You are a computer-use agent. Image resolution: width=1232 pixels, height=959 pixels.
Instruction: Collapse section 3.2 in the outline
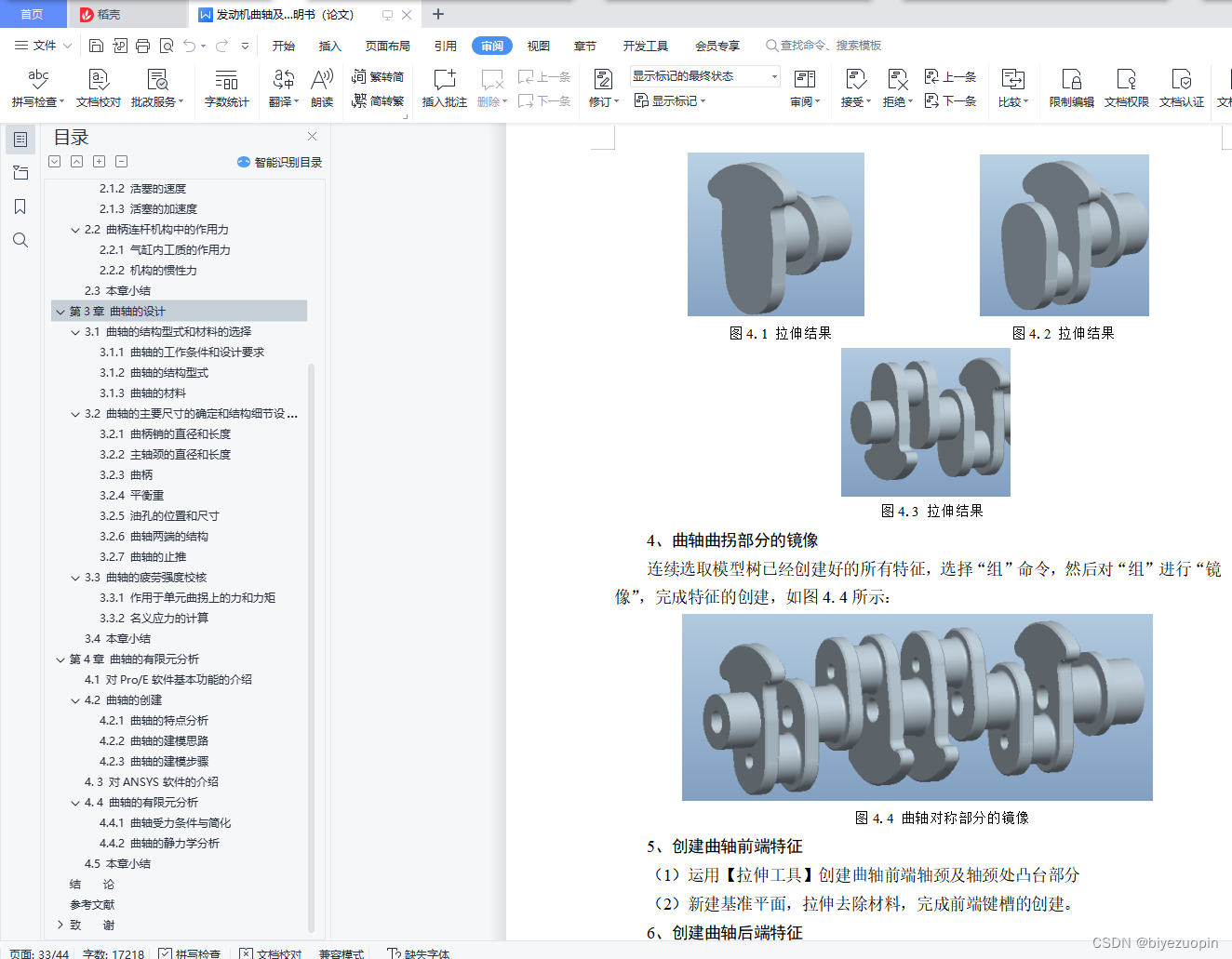pos(75,414)
